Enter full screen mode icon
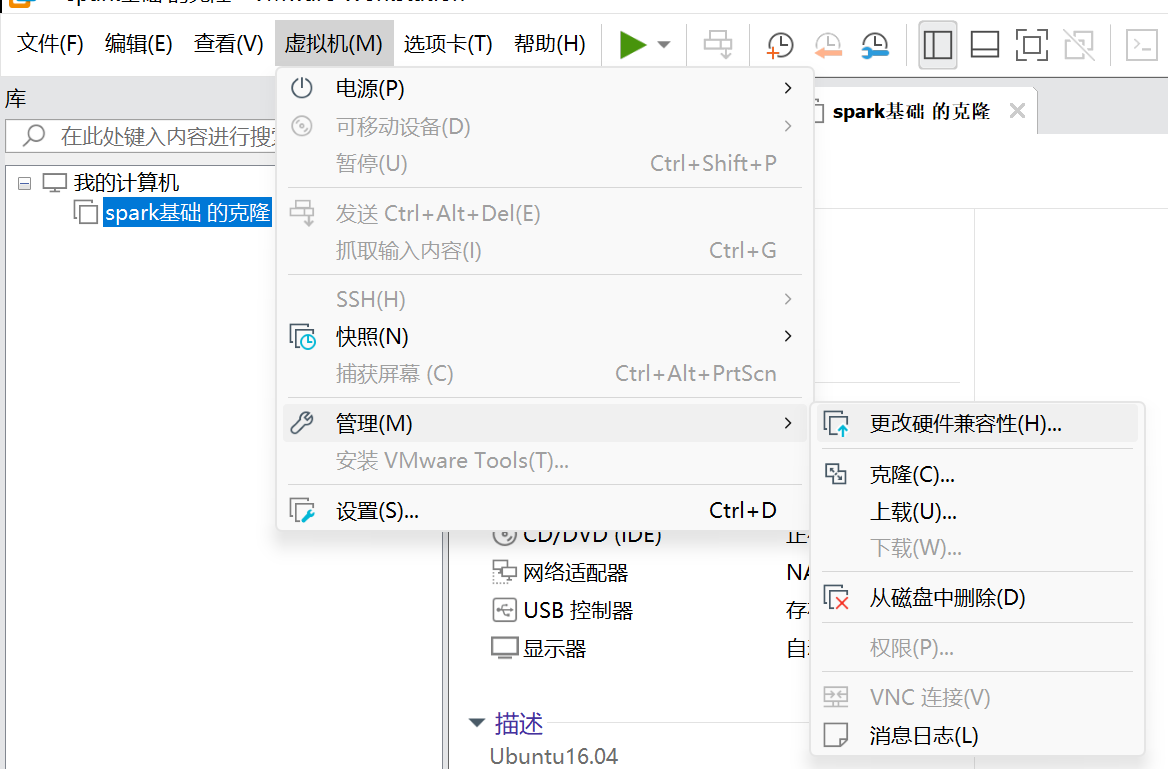The width and height of the screenshot is (1168, 769). (1032, 45)
